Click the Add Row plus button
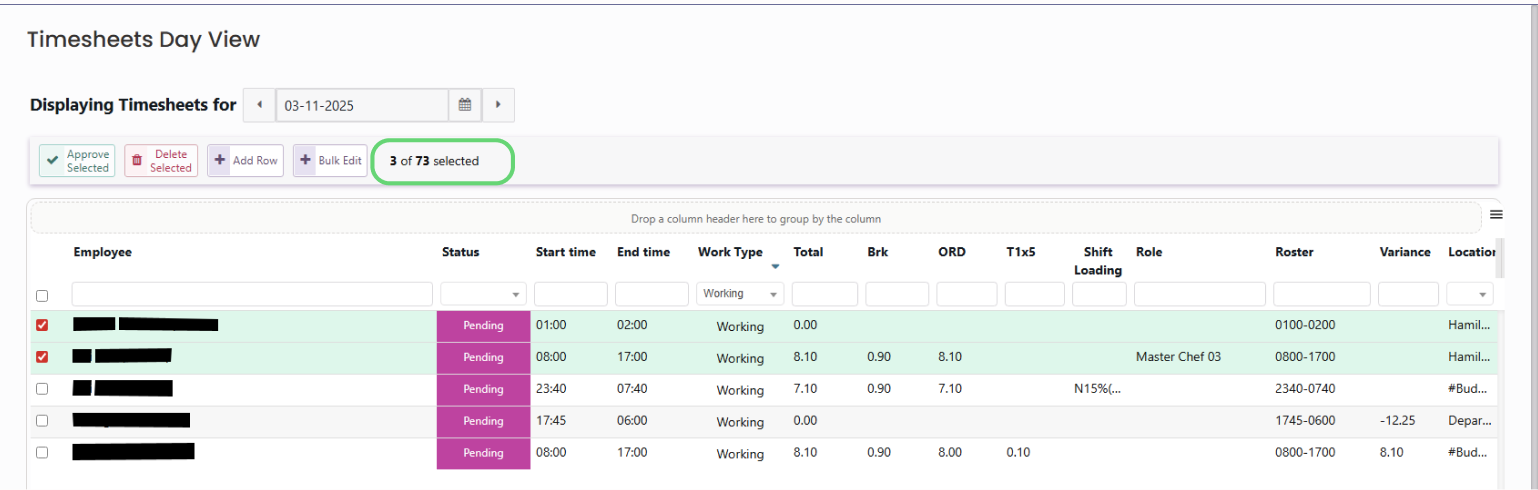The image size is (1538, 490). pyautogui.click(x=246, y=161)
